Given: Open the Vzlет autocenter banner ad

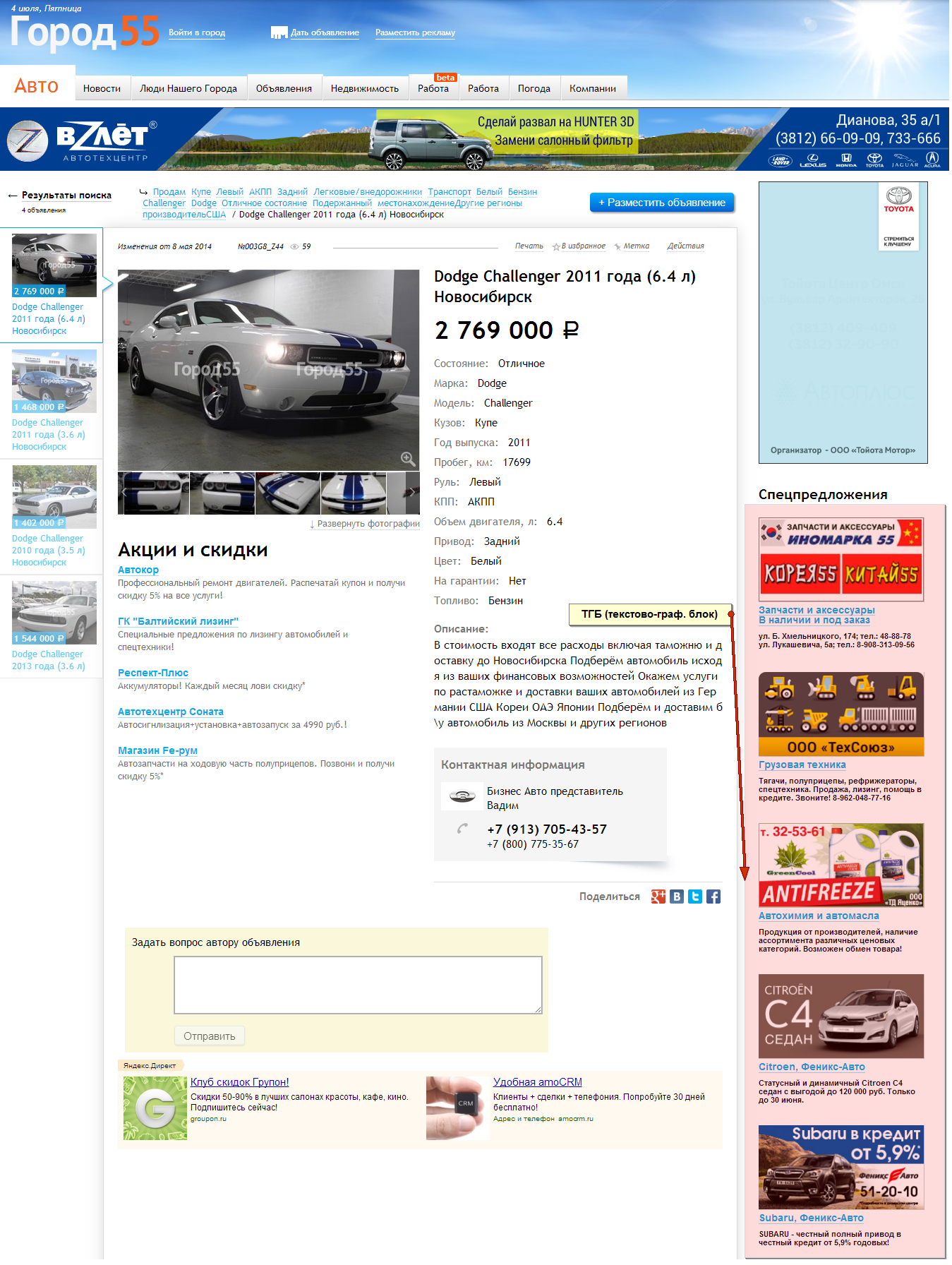Looking at the screenshot, I should [x=474, y=139].
